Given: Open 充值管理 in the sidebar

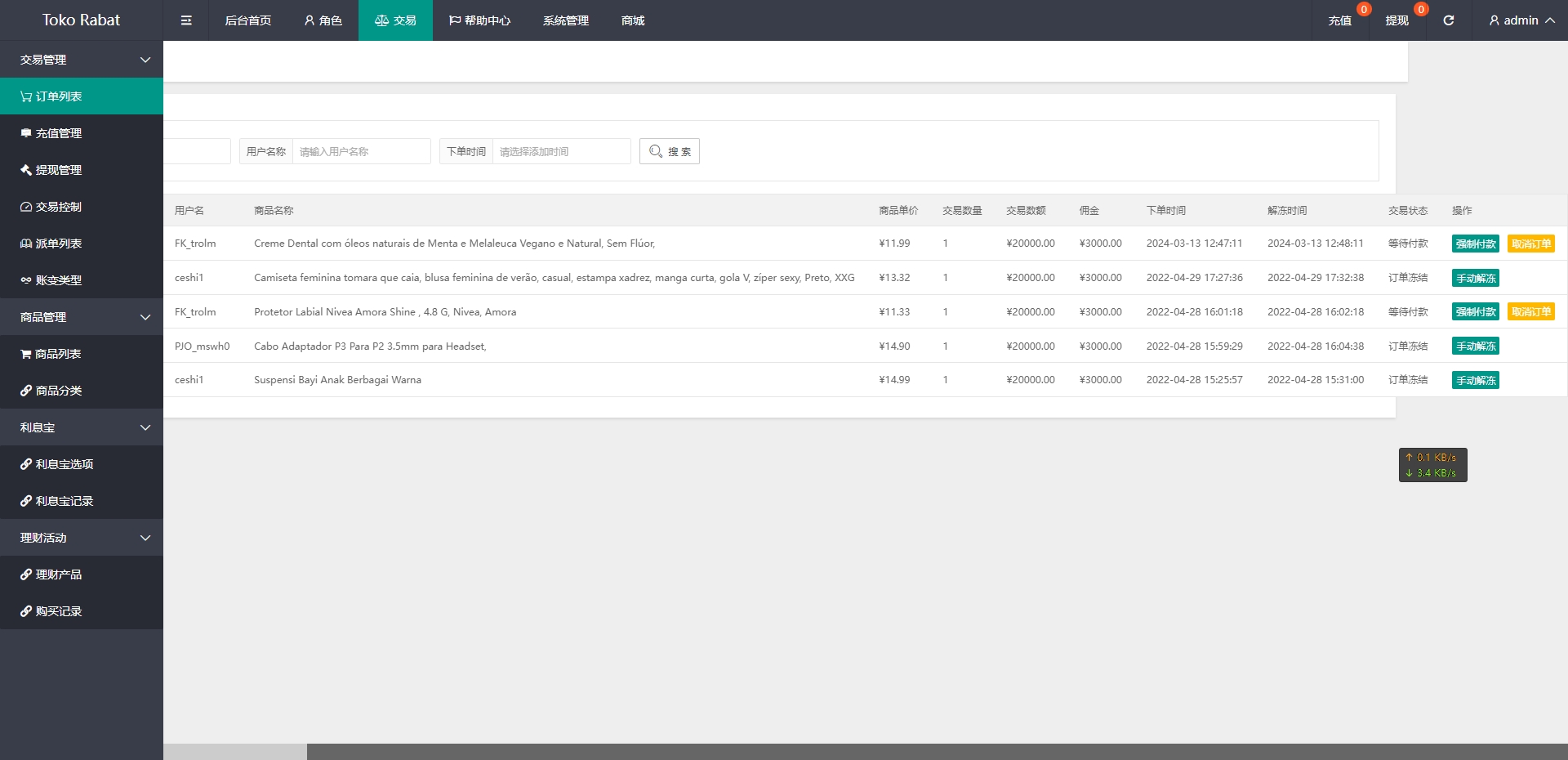Looking at the screenshot, I should coord(82,133).
